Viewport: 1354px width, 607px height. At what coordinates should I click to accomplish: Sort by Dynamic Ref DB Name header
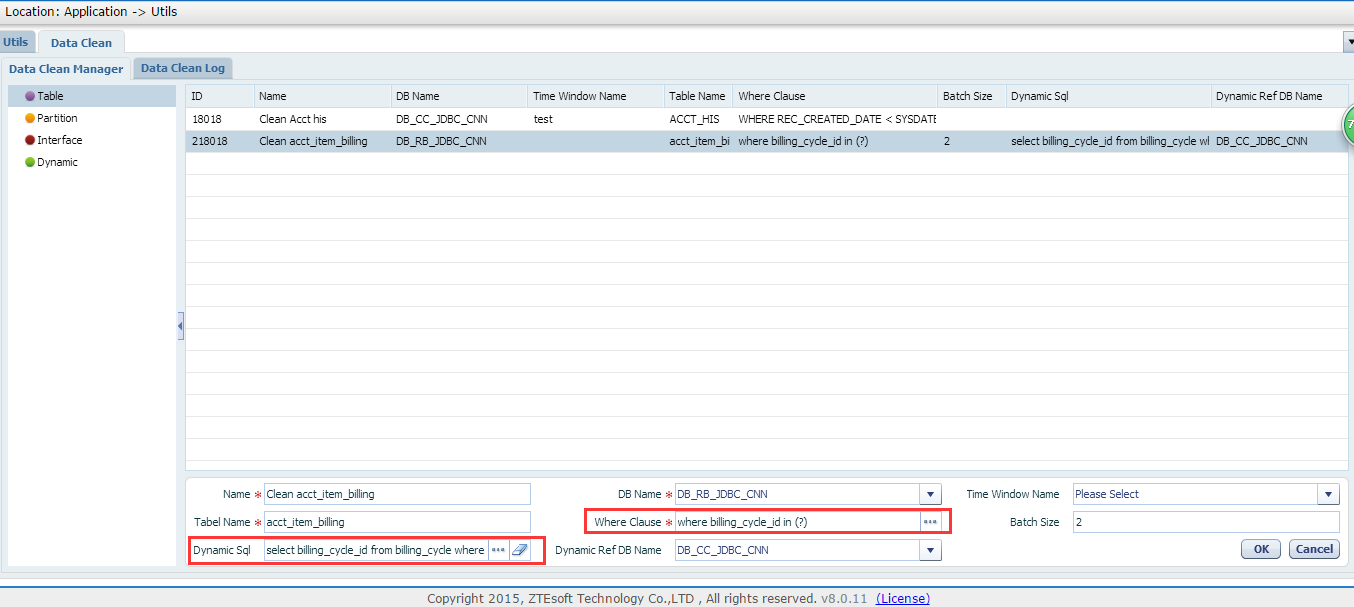point(1280,96)
